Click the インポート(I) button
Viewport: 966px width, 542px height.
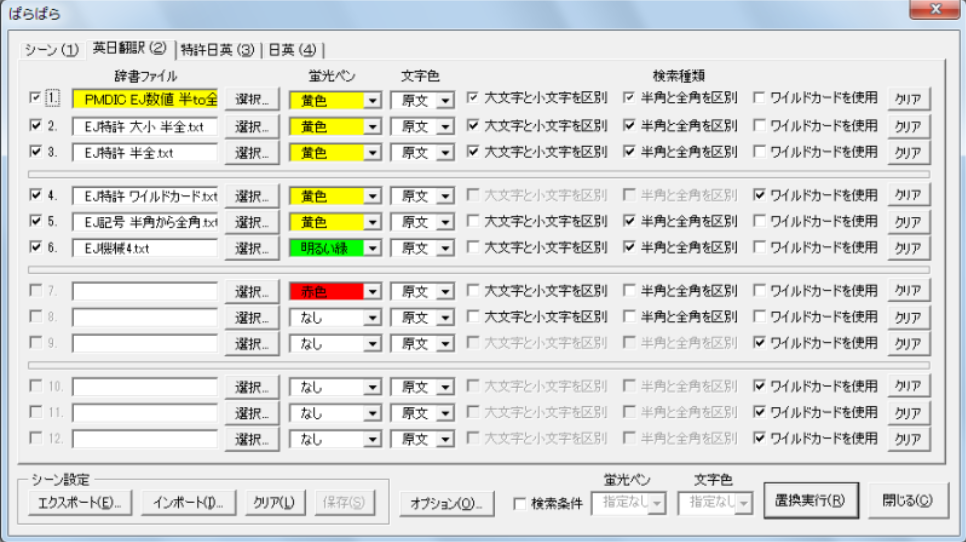[x=189, y=502]
